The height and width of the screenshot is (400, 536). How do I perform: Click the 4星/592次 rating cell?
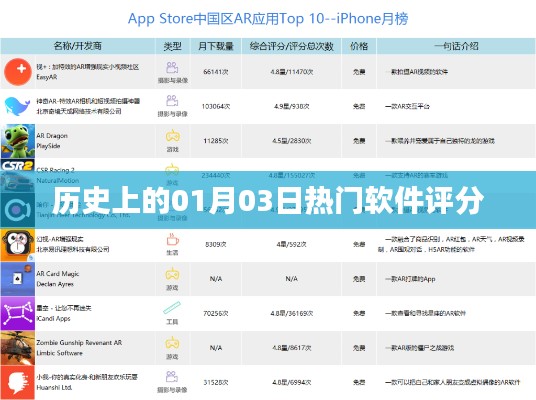[292, 244]
